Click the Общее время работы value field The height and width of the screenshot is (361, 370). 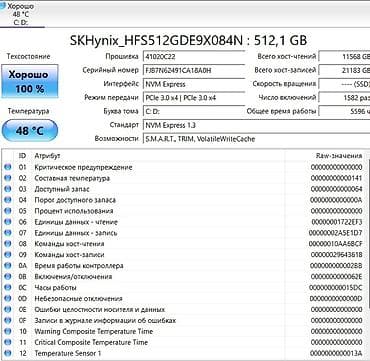tap(344, 111)
